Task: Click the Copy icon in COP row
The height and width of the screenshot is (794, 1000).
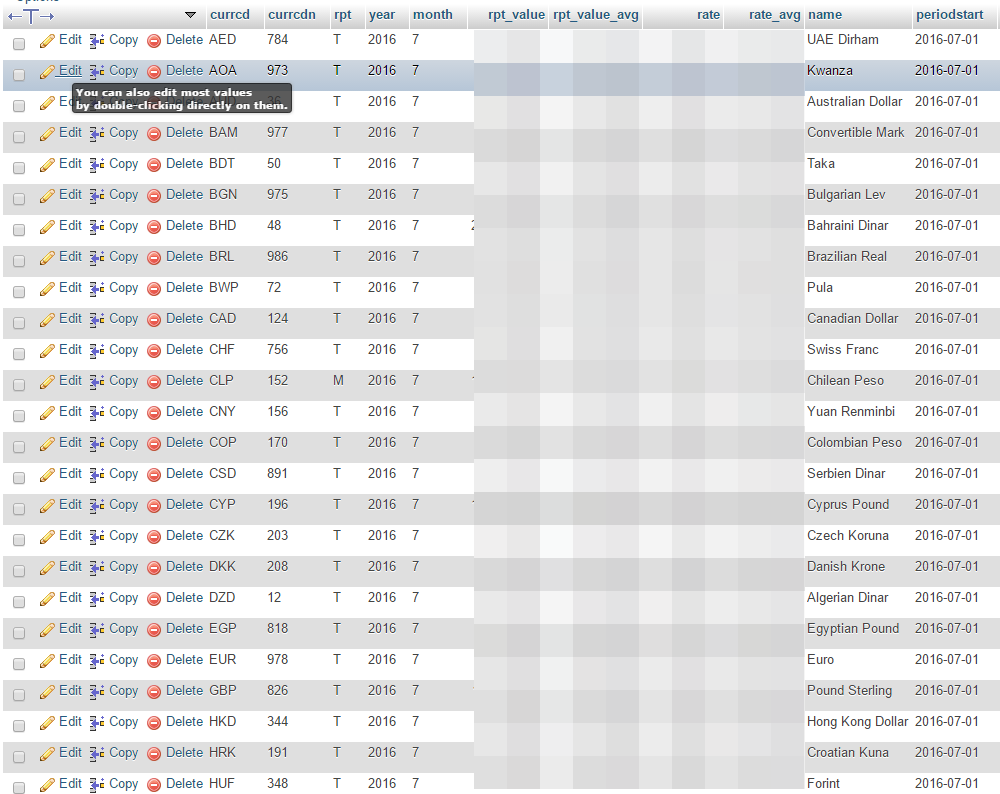Action: (x=97, y=445)
